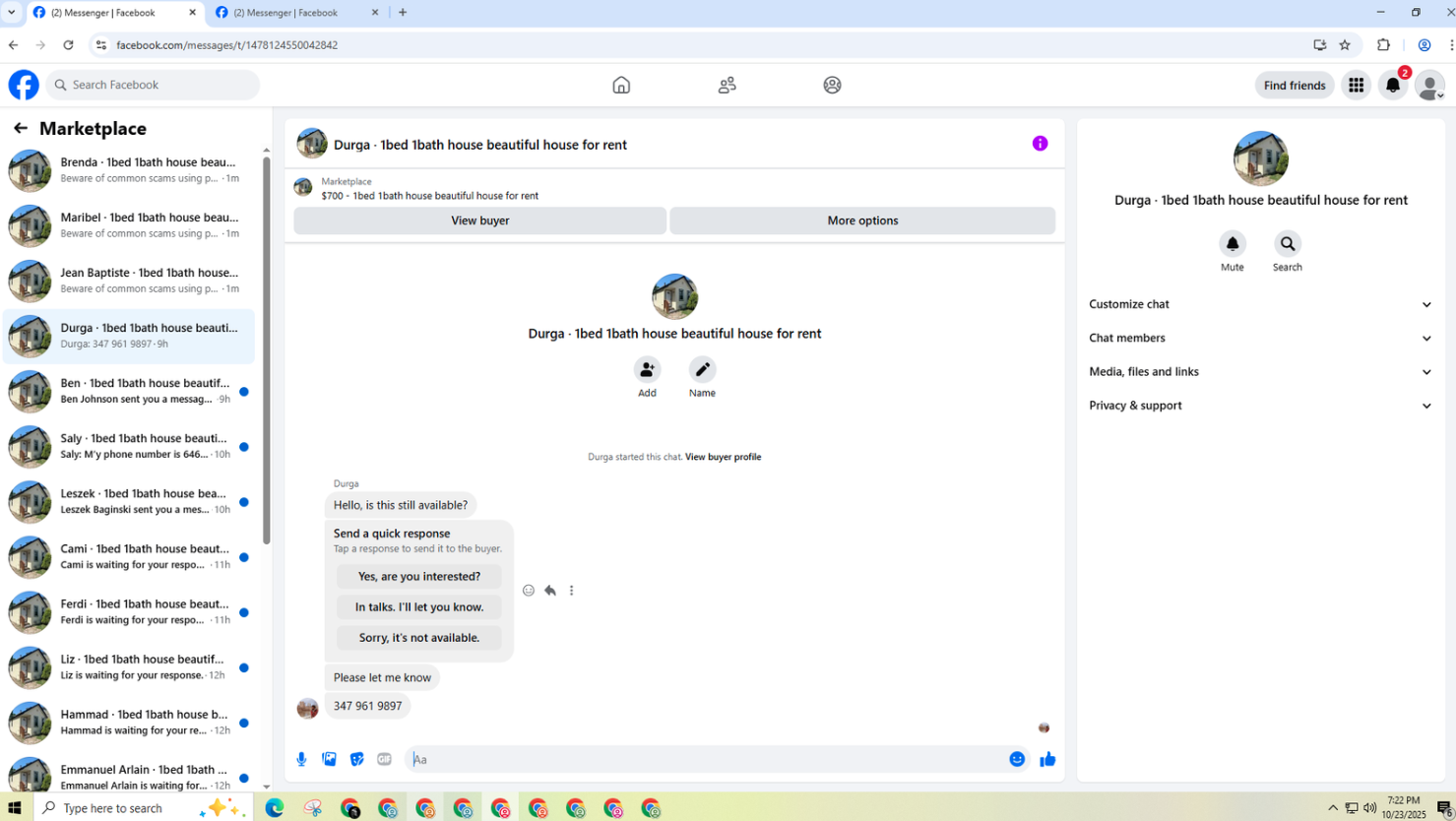Expand Media, files and links section

(1260, 371)
